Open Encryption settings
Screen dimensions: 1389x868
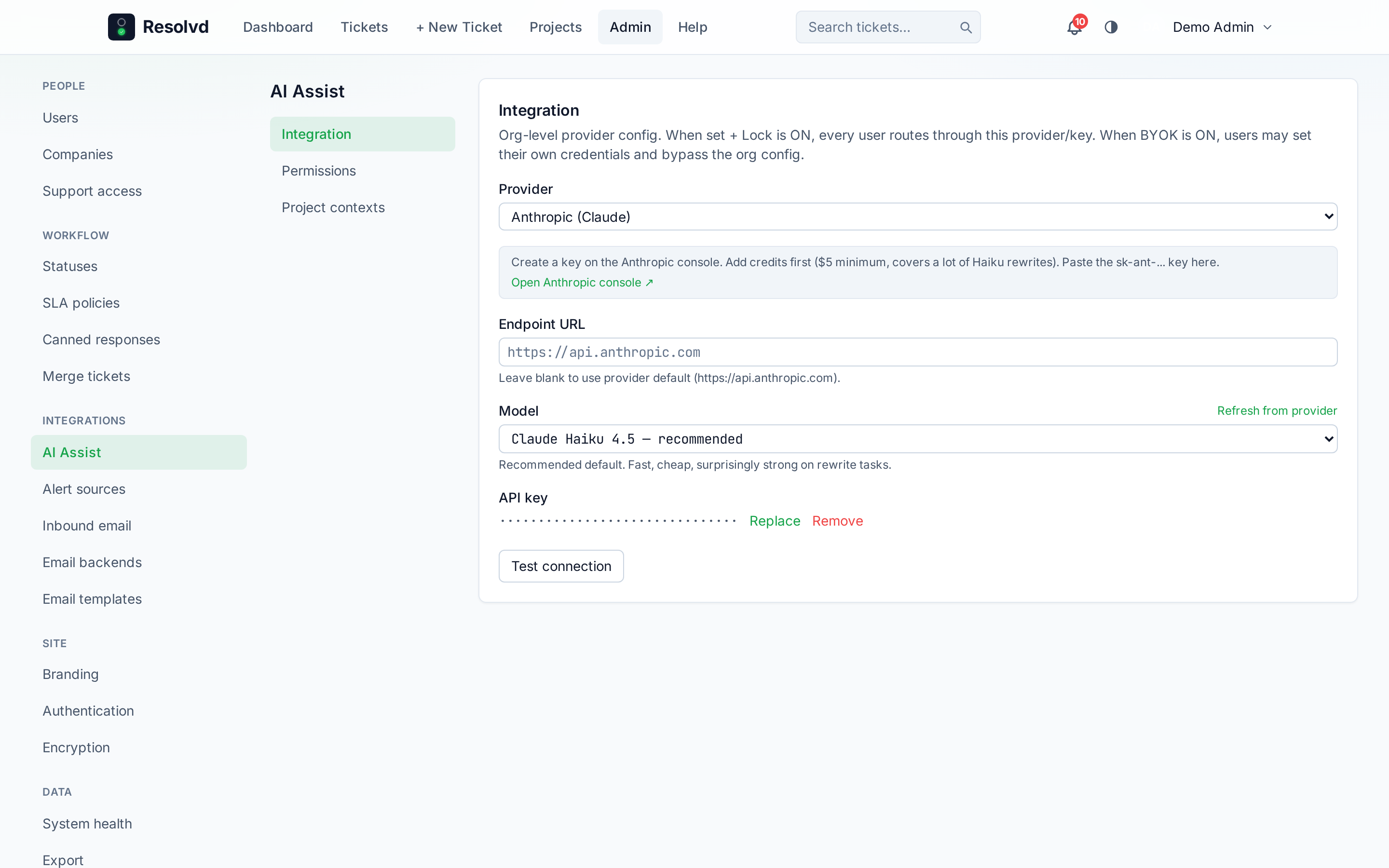coord(138,748)
